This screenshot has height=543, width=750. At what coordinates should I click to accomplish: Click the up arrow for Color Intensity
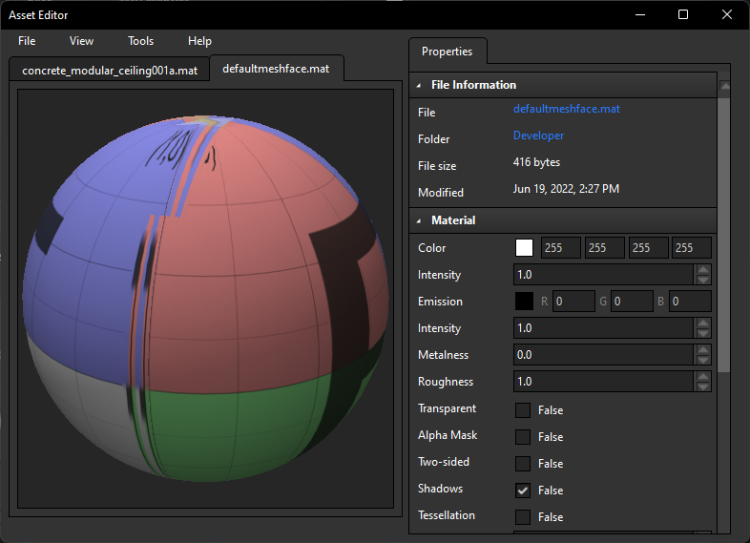coord(703,269)
